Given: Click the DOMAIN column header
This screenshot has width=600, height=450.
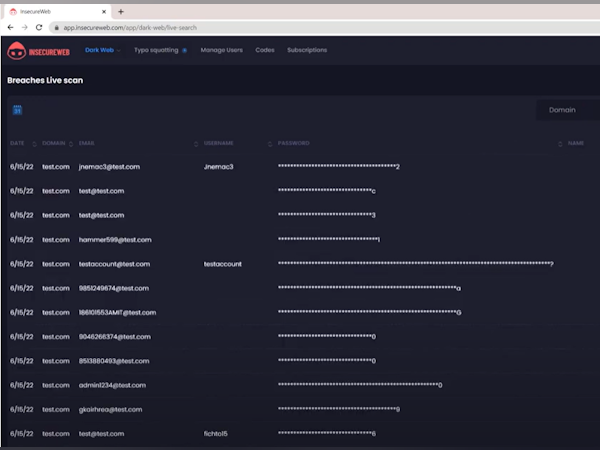Looking at the screenshot, I should tap(54, 143).
